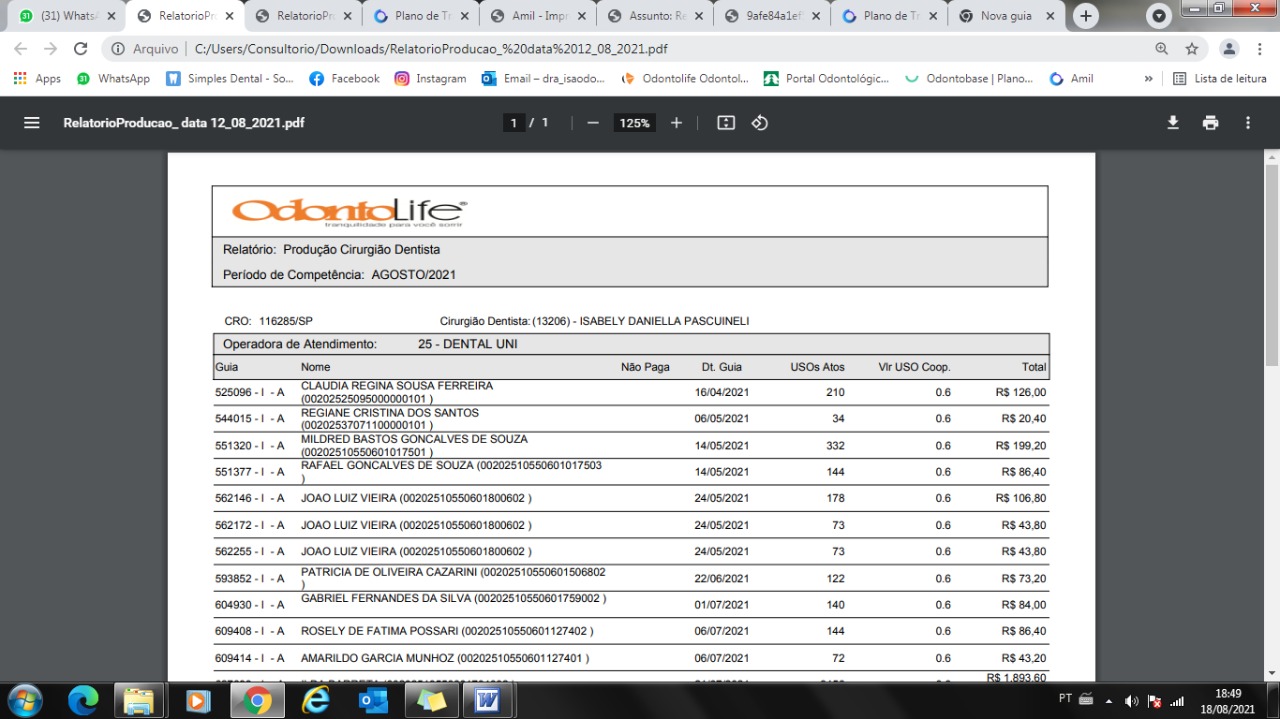The image size is (1280, 719).
Task: Zoom out the PDF document
Action: point(593,123)
